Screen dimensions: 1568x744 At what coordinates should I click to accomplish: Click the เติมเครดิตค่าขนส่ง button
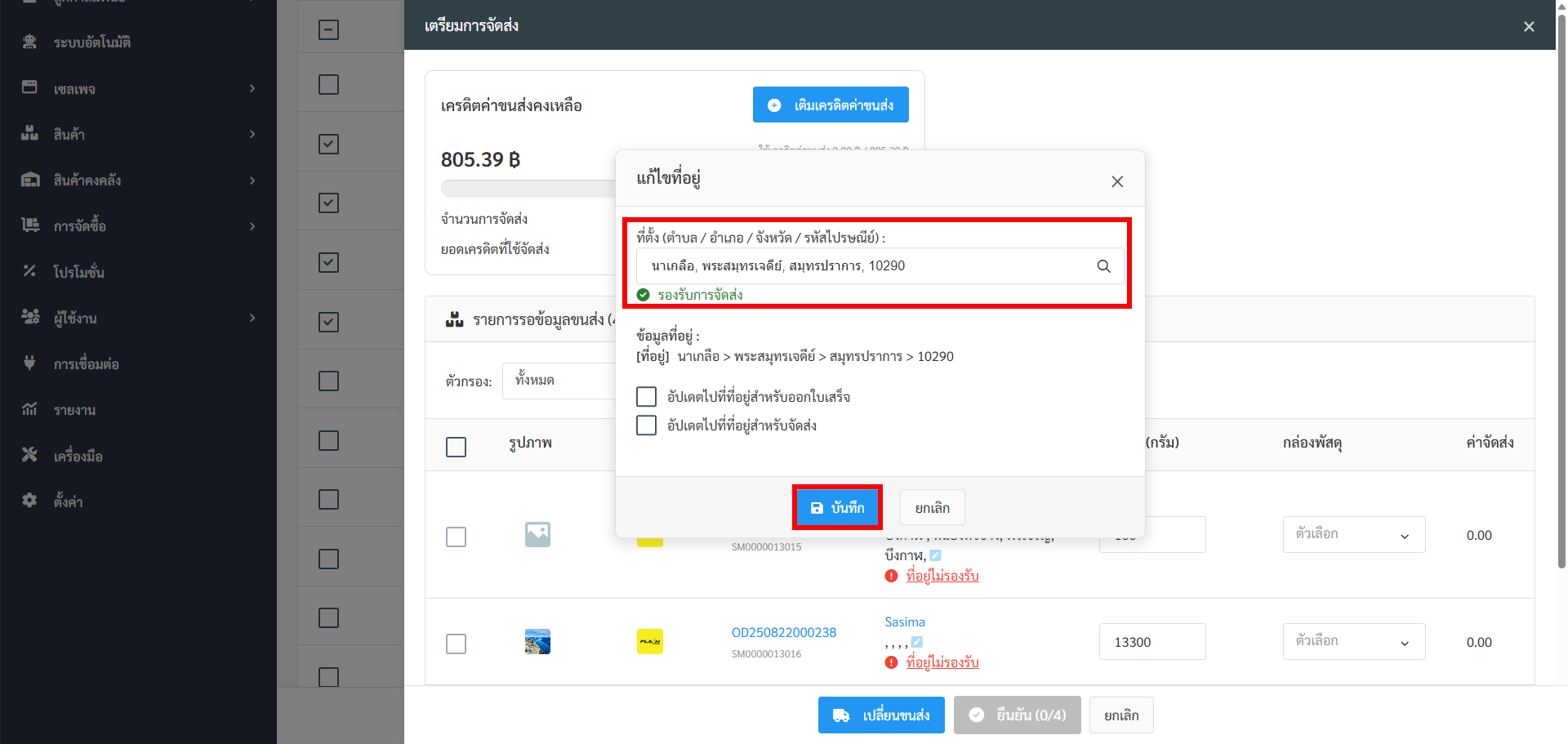click(831, 105)
